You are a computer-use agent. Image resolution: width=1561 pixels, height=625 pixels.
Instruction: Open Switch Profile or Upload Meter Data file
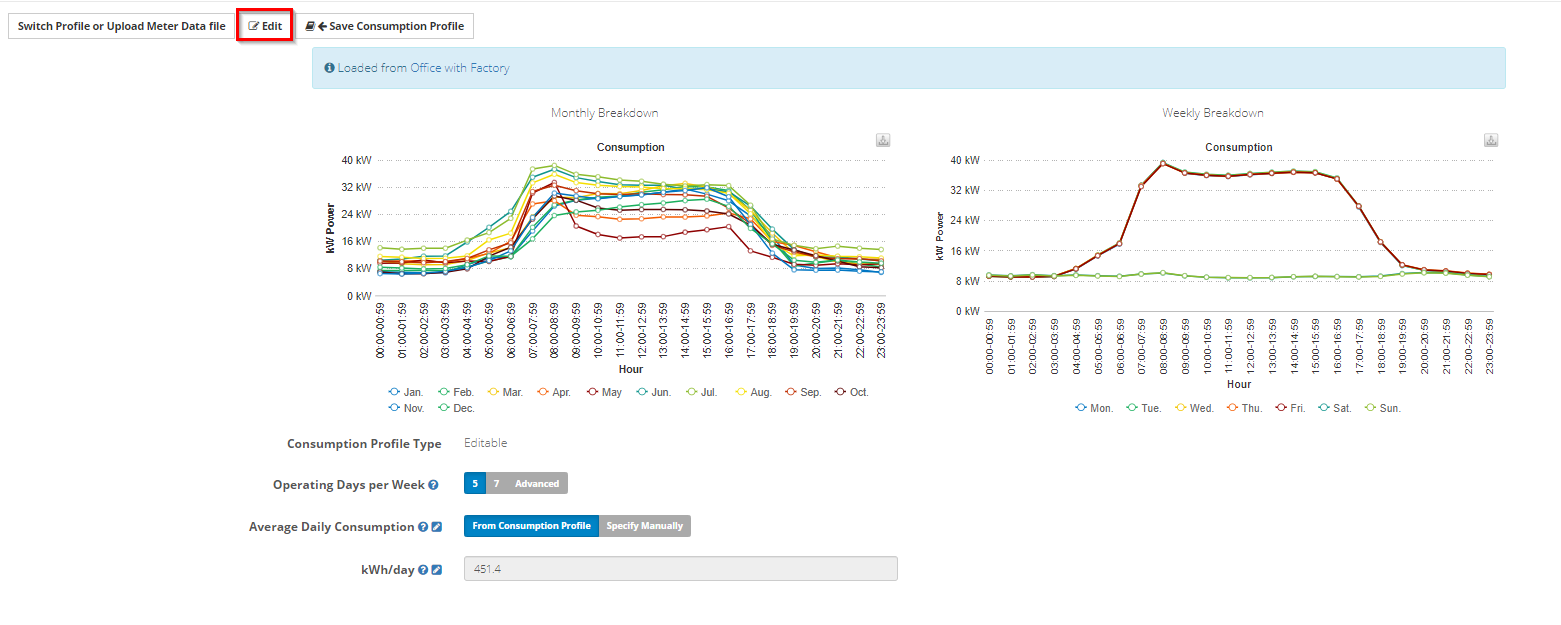pyautogui.click(x=122, y=26)
